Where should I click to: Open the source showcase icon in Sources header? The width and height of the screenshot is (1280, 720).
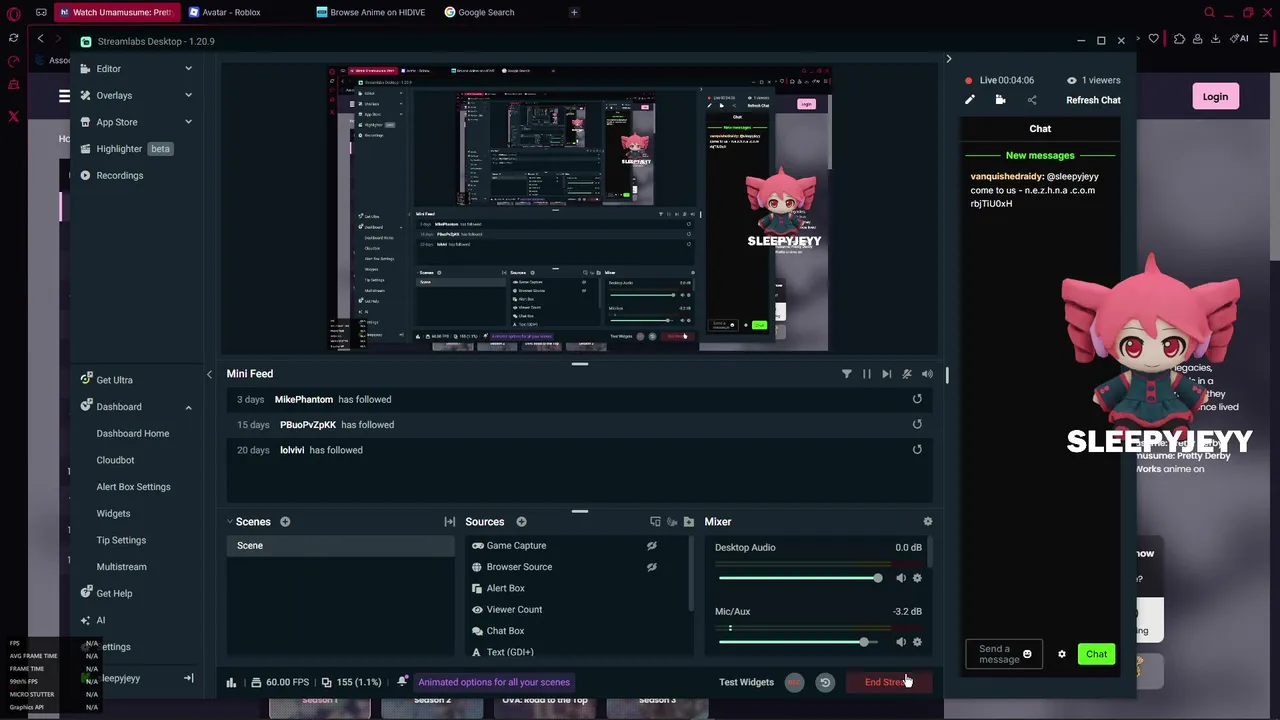click(655, 522)
